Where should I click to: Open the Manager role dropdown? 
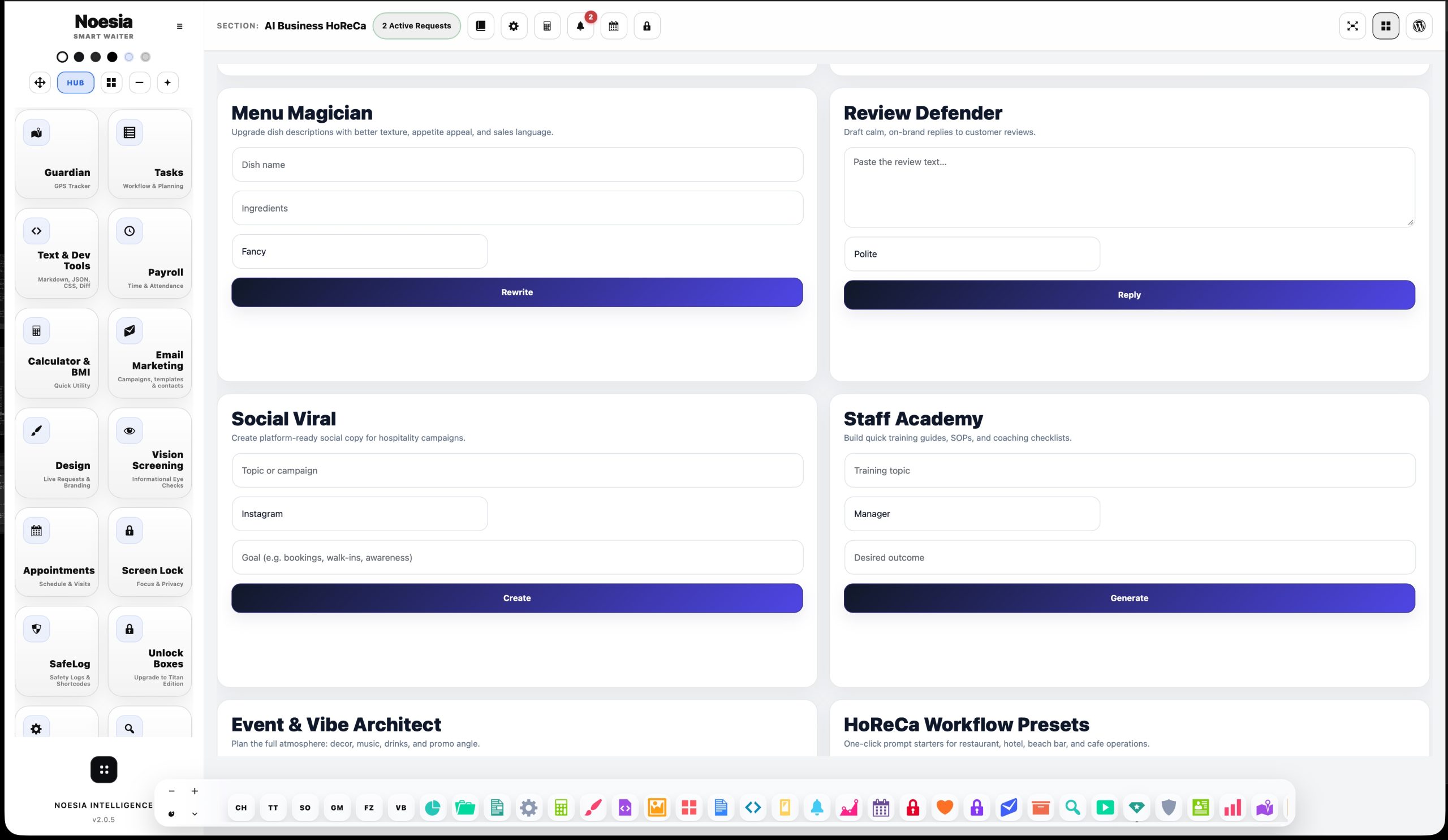[972, 514]
